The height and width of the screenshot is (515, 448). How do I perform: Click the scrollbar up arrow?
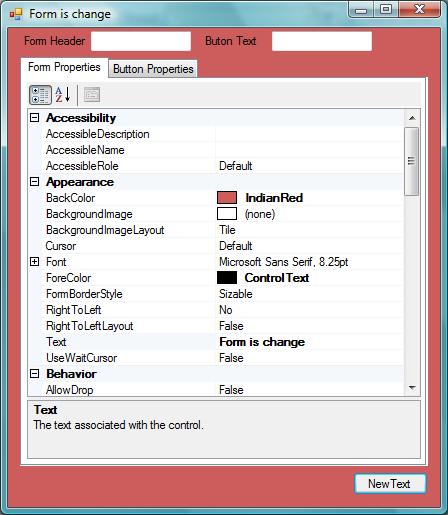(x=412, y=118)
